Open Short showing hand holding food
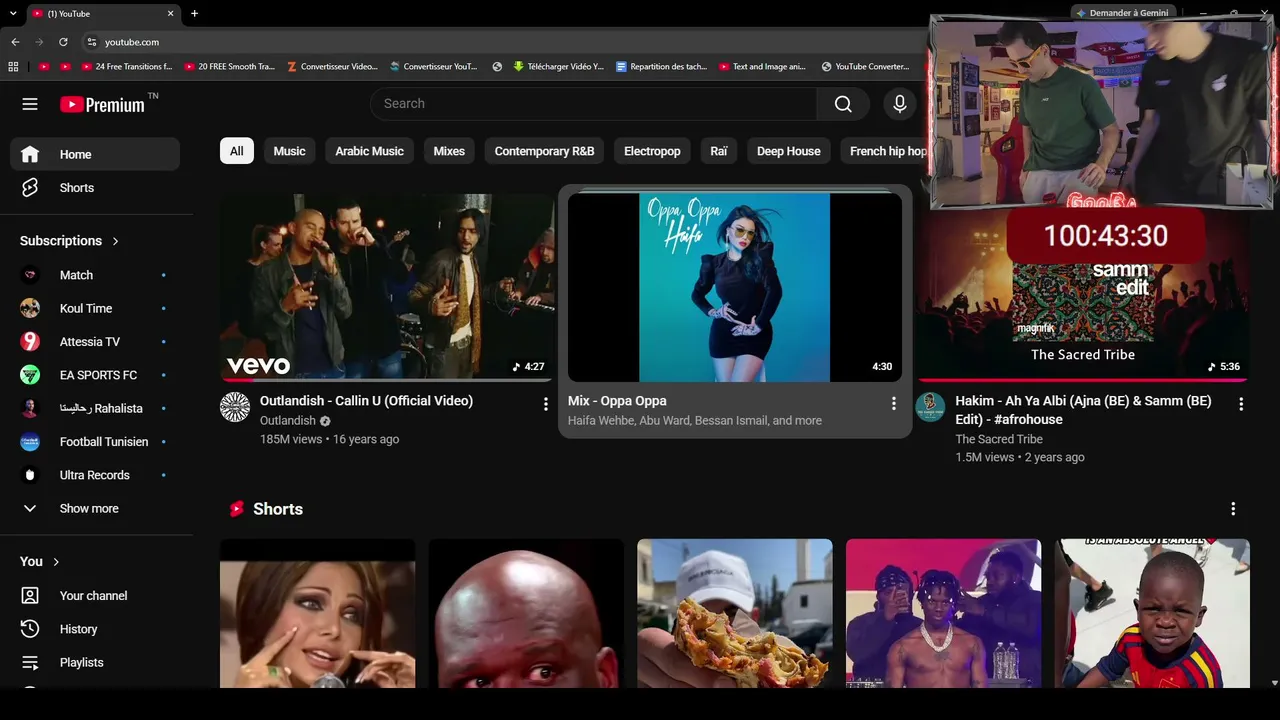This screenshot has width=1280, height=720. (735, 614)
